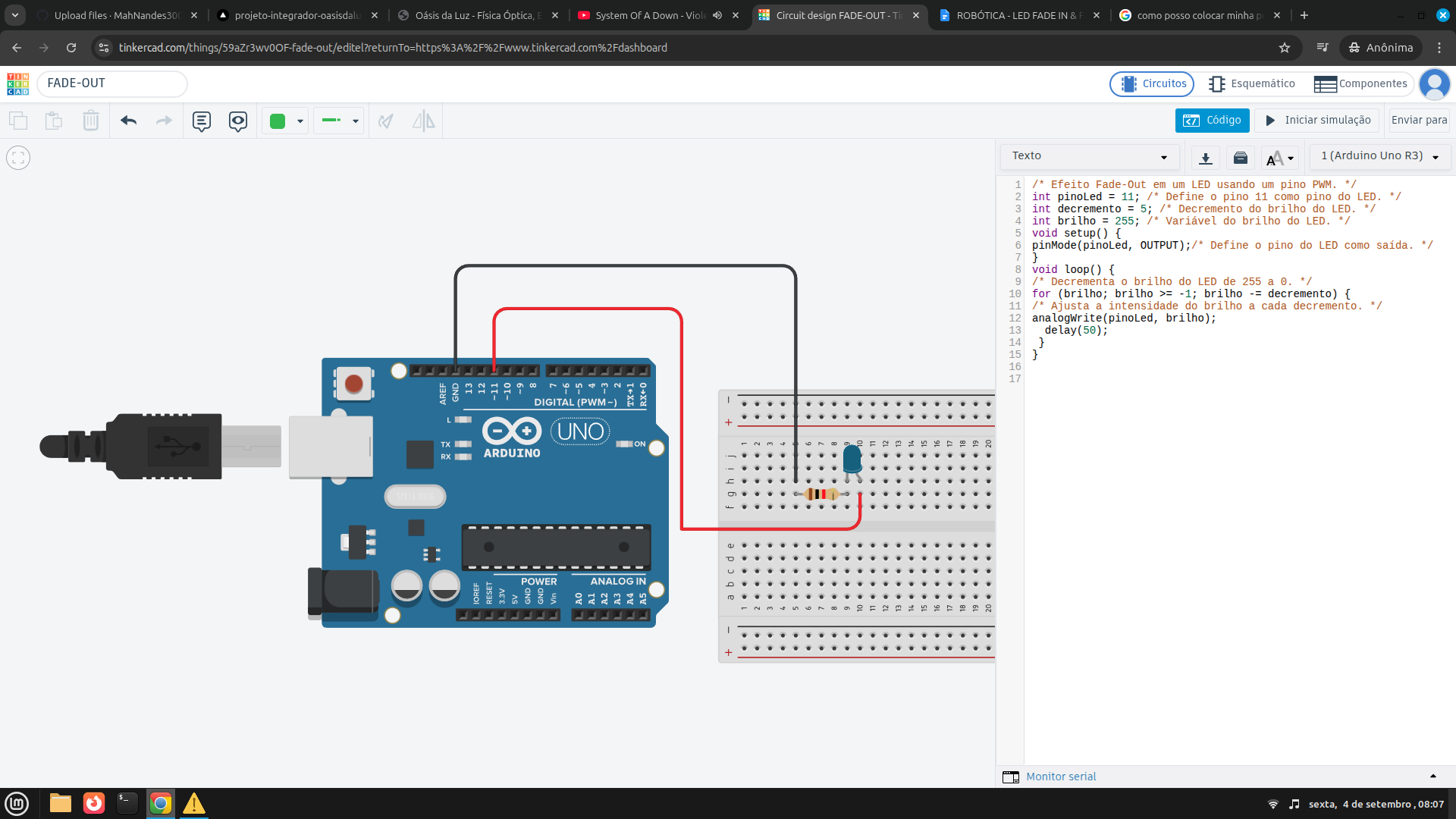Open the Tinkercad home logo
This screenshot has height=819, width=1456.
pyautogui.click(x=18, y=83)
